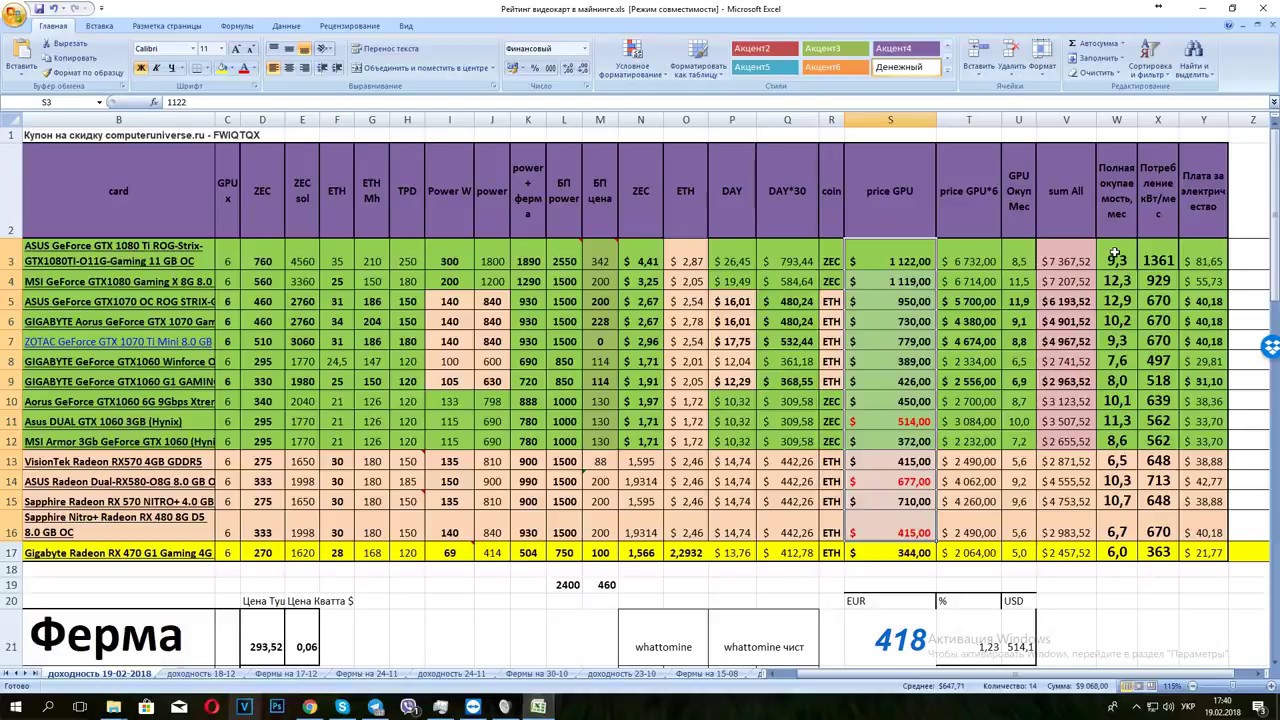Image resolution: width=1280 pixels, height=720 pixels.
Task: Open Find and Select (Найти и выделить)
Action: click(1193, 58)
